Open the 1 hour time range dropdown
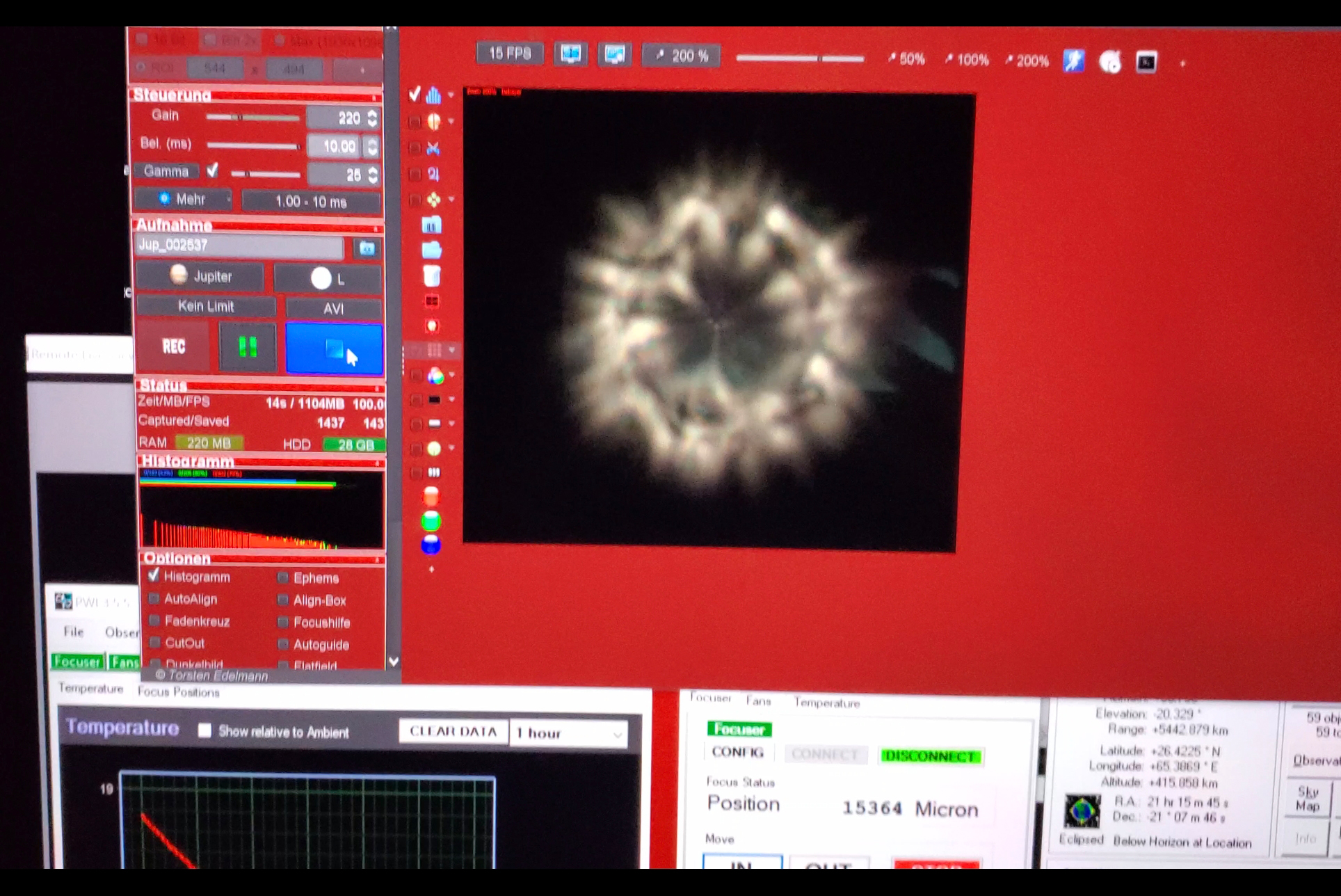The width and height of the screenshot is (1341, 896). click(x=568, y=733)
